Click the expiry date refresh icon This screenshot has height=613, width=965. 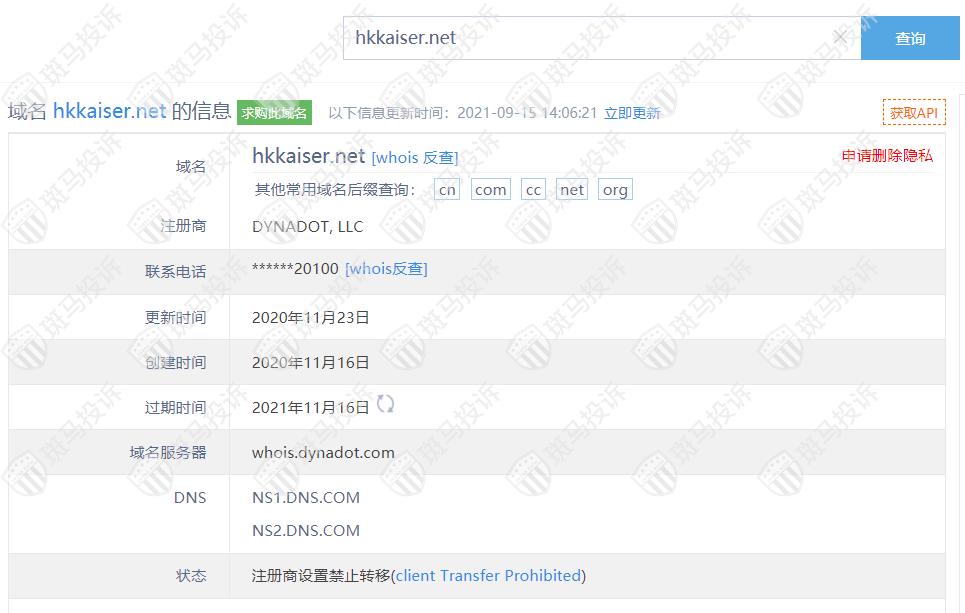pyautogui.click(x=385, y=404)
